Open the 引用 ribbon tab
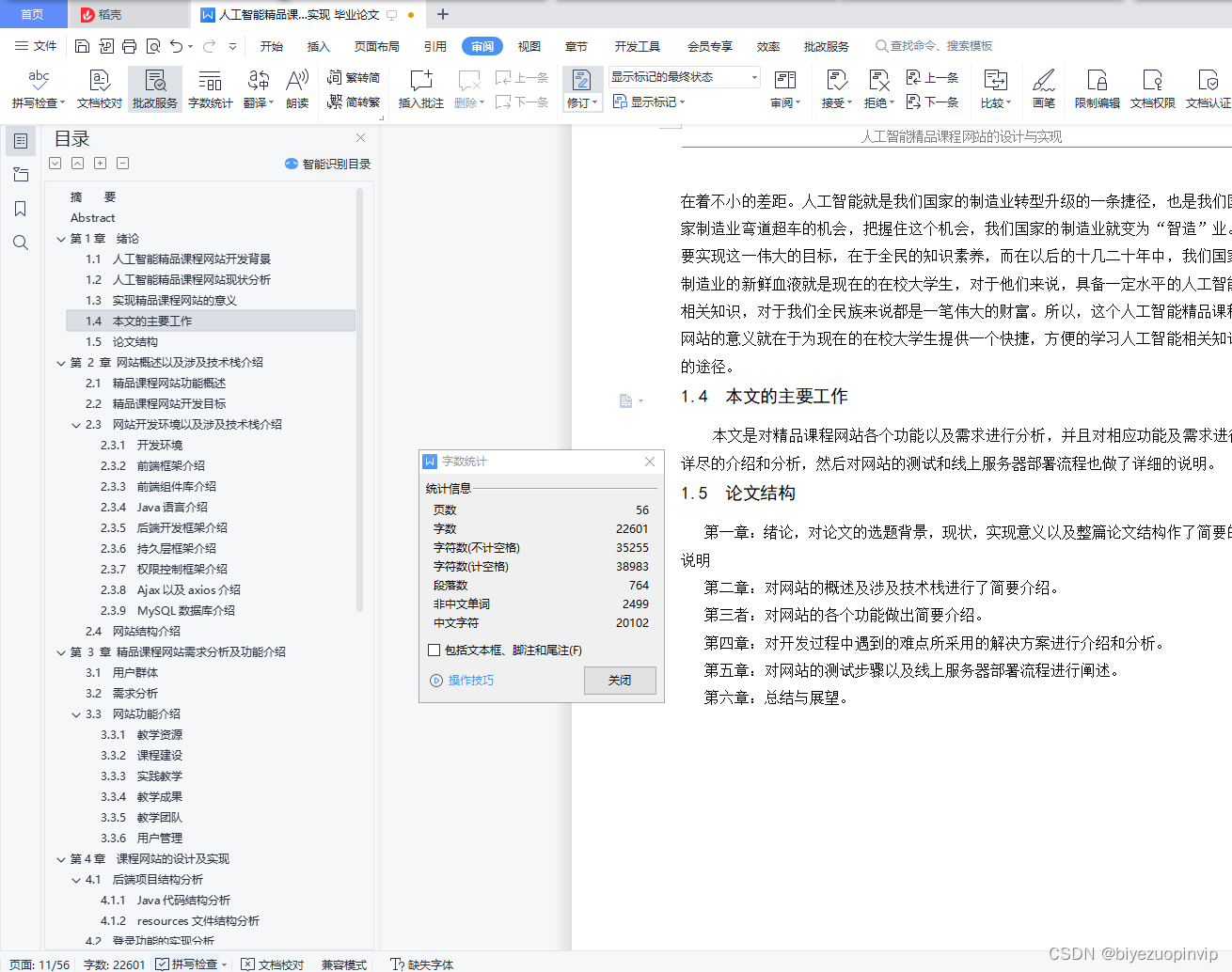 point(434,46)
